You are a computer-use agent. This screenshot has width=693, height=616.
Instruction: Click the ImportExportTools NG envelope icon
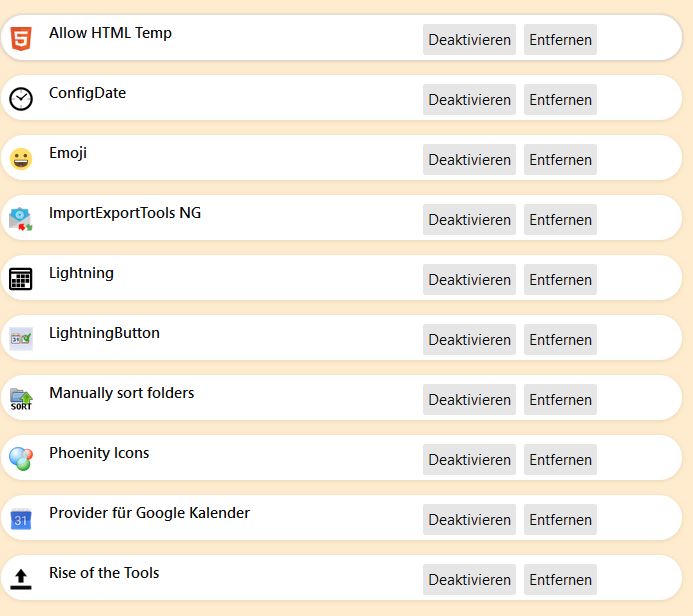(x=21, y=219)
